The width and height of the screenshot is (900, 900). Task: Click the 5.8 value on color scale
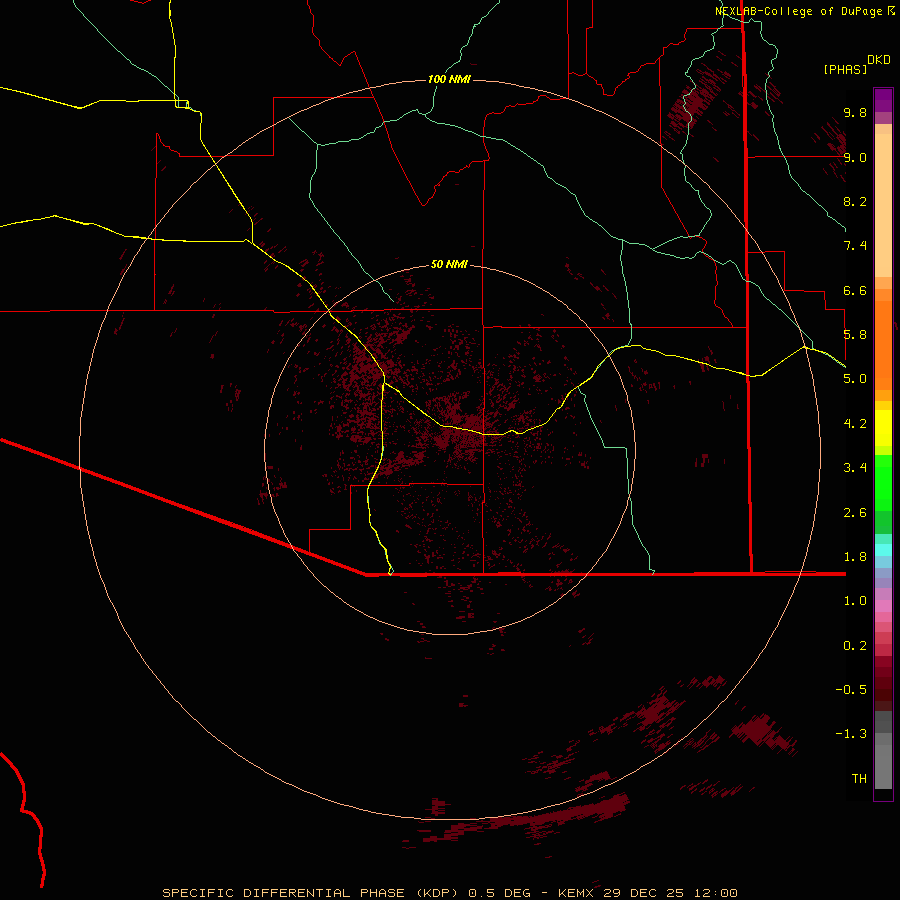click(x=855, y=335)
